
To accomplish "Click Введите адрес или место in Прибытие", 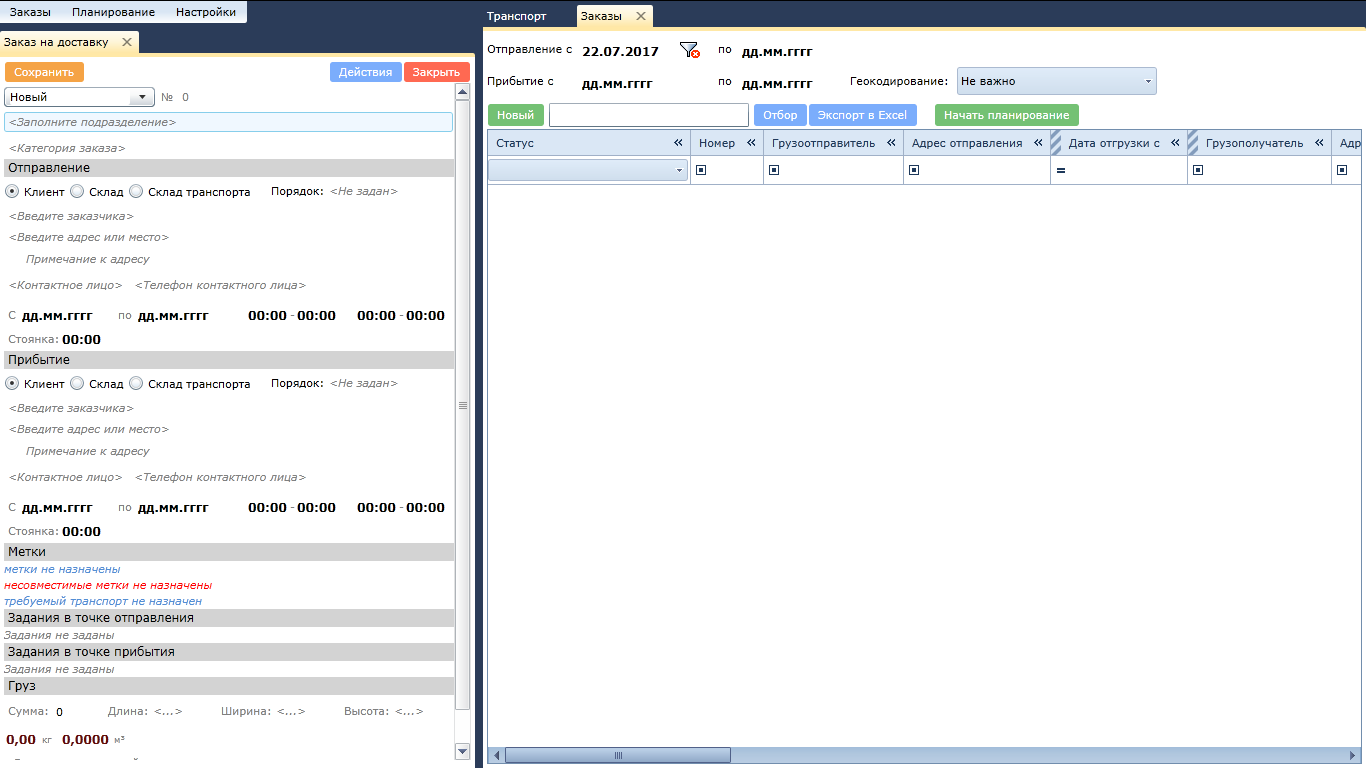I will [x=89, y=429].
